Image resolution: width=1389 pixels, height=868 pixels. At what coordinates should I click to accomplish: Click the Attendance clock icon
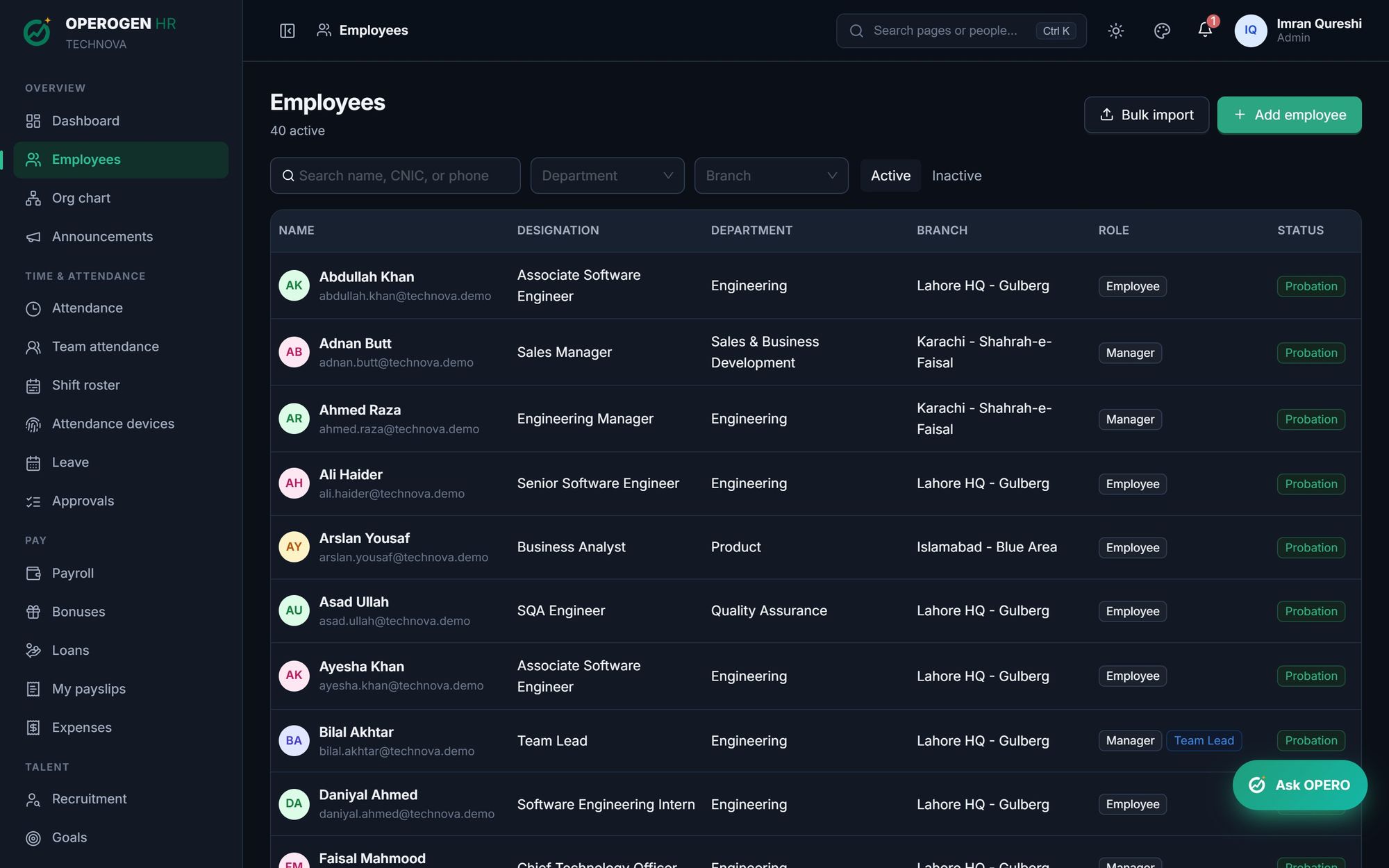click(x=33, y=308)
